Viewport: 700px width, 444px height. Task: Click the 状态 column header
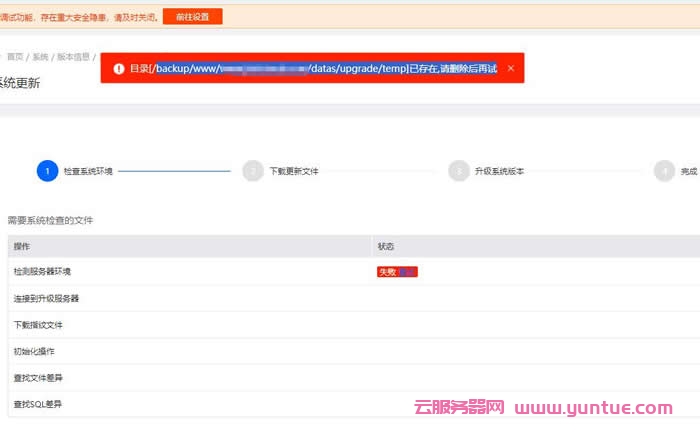(386, 246)
